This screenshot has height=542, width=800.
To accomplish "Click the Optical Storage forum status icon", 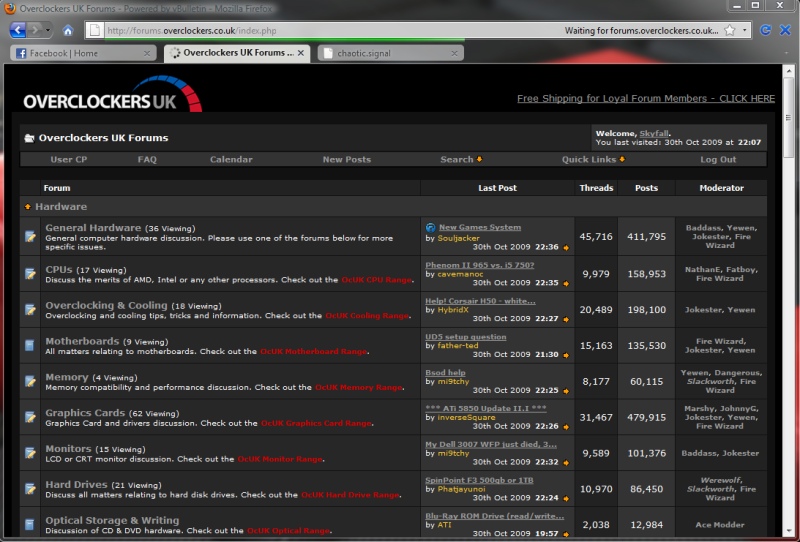I will pyautogui.click(x=30, y=525).
